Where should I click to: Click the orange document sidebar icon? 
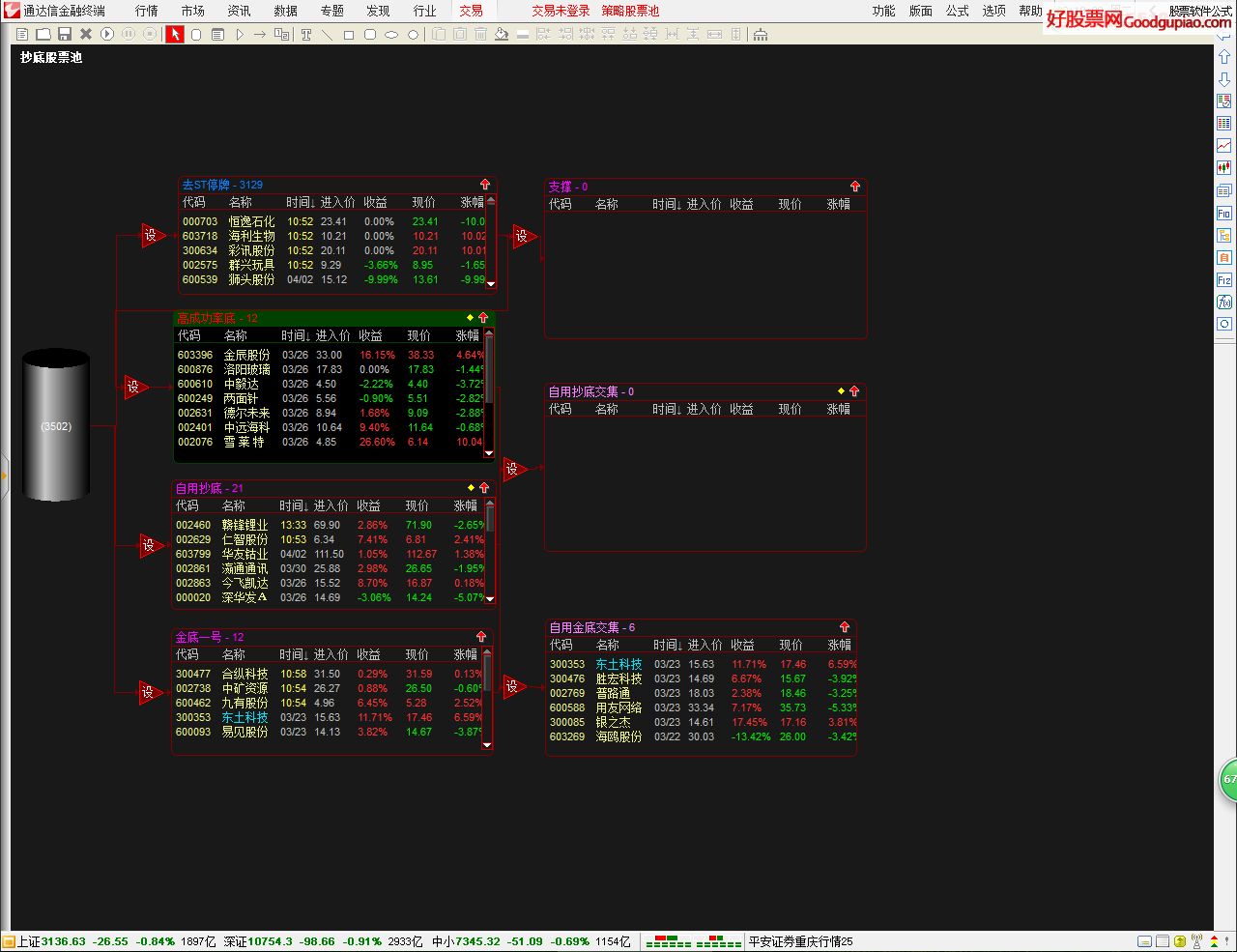1224,258
